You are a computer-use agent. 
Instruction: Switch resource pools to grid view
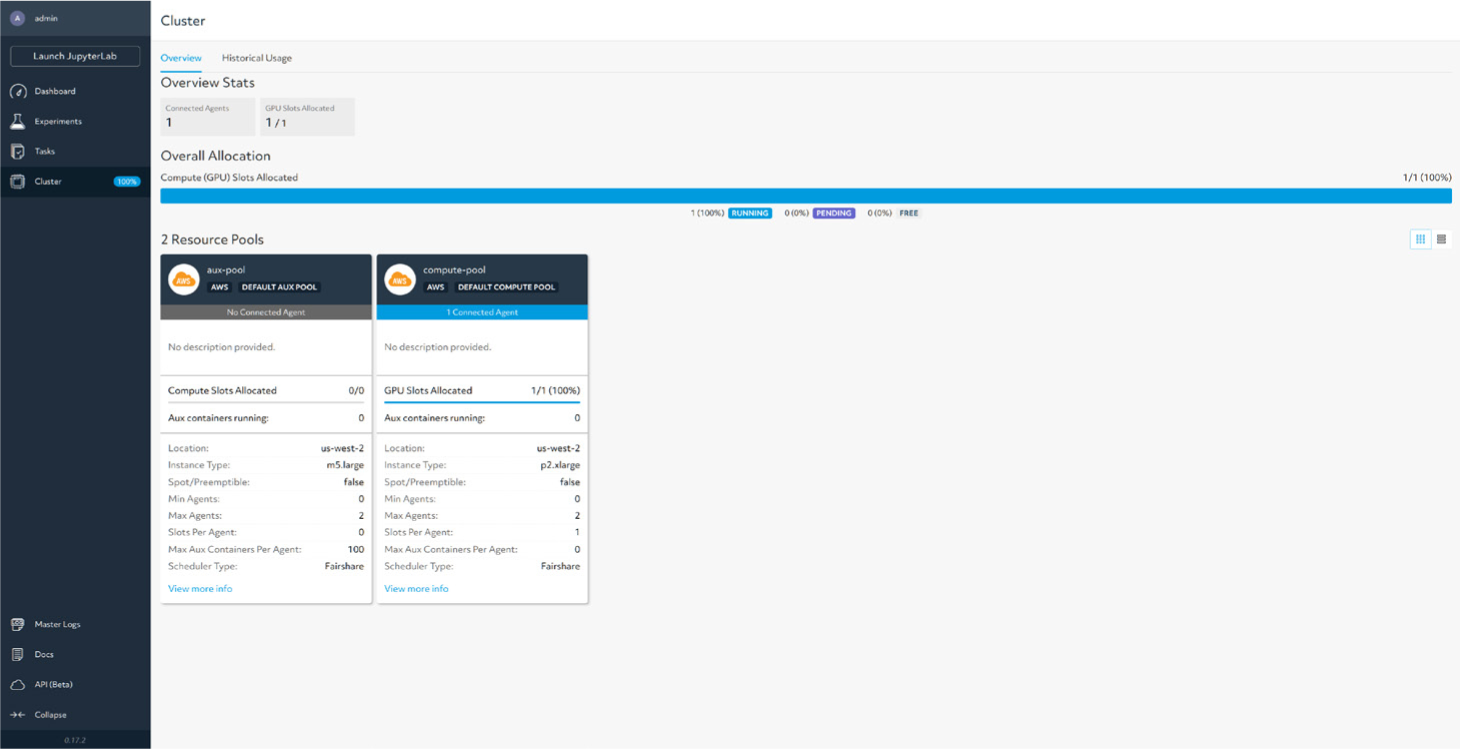click(1420, 239)
